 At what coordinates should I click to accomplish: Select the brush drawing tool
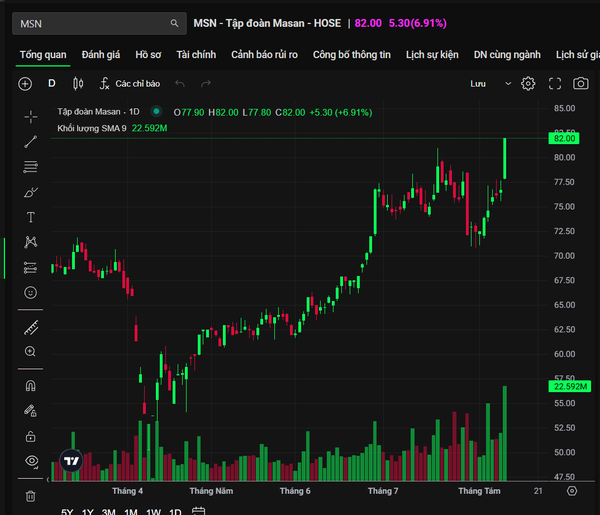pos(31,192)
